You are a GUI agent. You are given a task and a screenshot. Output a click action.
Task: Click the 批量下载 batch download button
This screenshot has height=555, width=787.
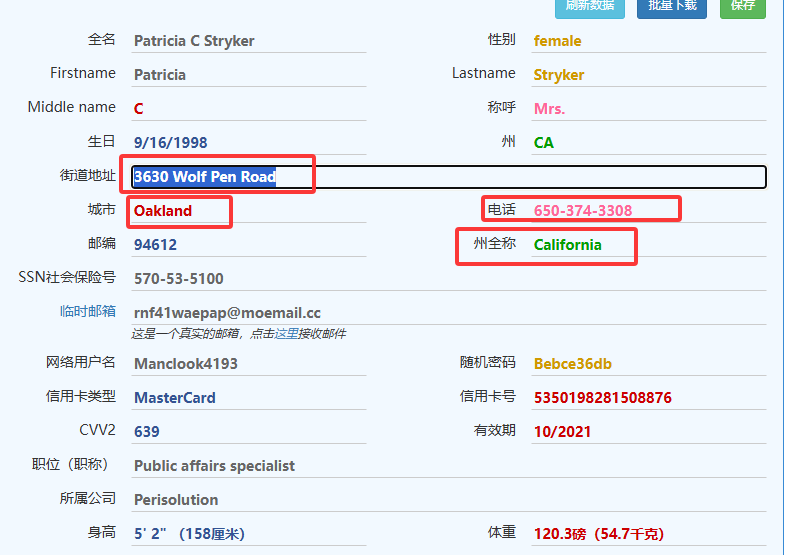click(x=672, y=7)
